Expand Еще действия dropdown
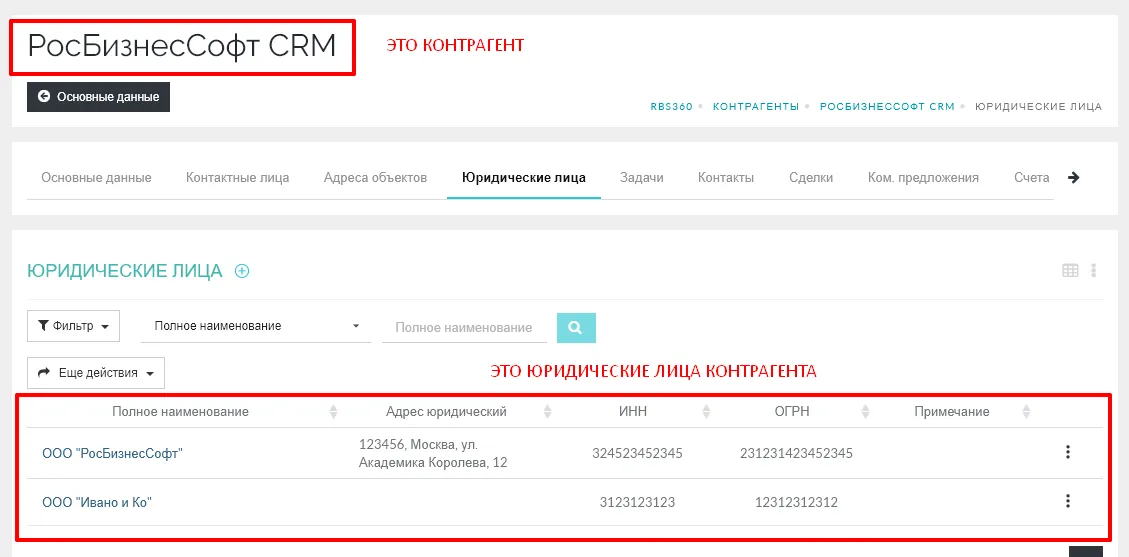 click(96, 373)
